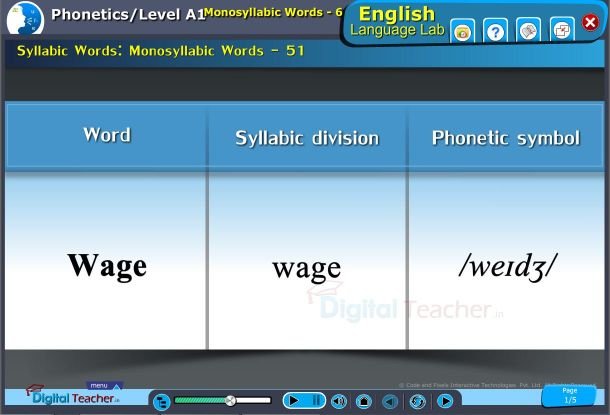Go to previous page arrow

(390, 401)
